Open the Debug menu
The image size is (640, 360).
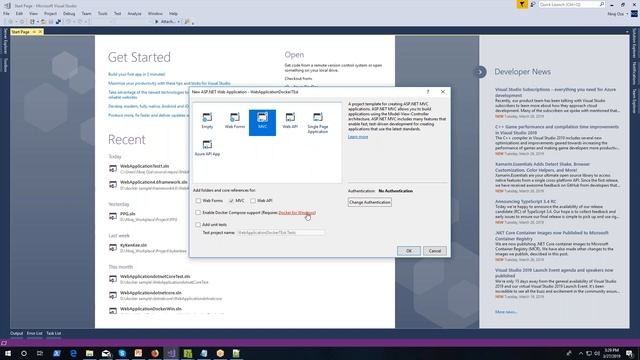click(x=69, y=13)
